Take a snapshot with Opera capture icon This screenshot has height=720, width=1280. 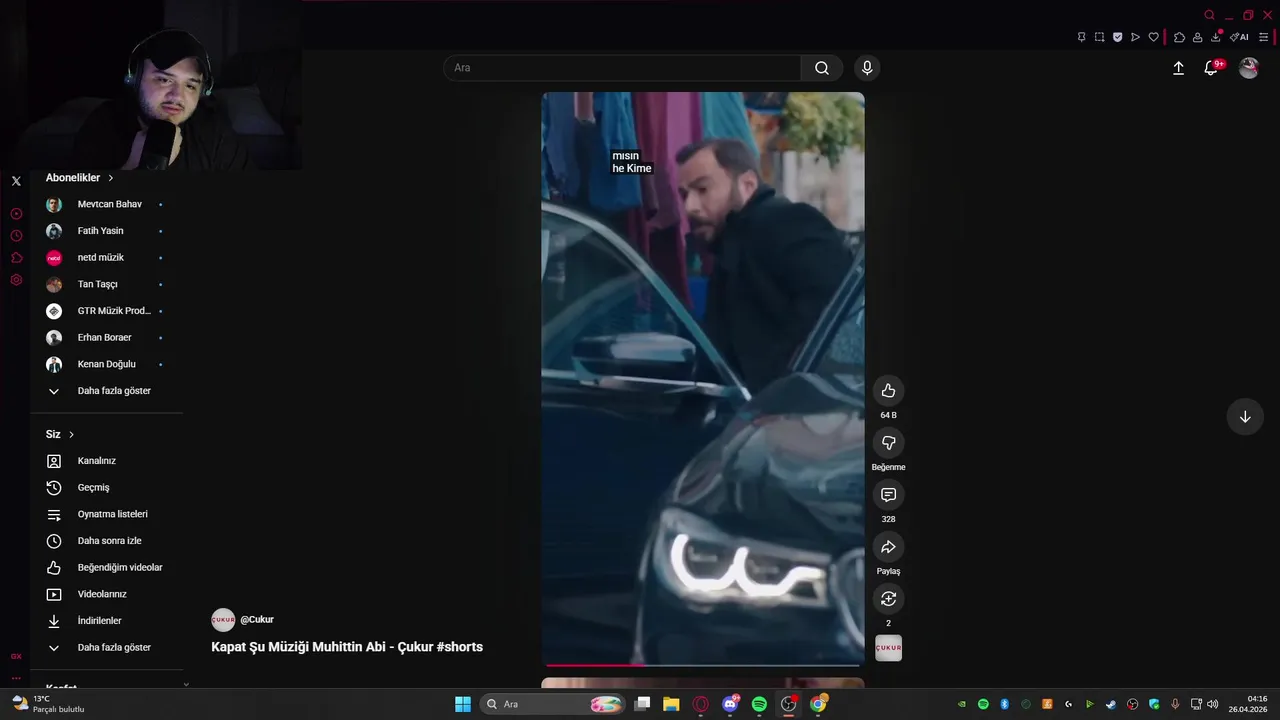pyautogui.click(x=1099, y=37)
